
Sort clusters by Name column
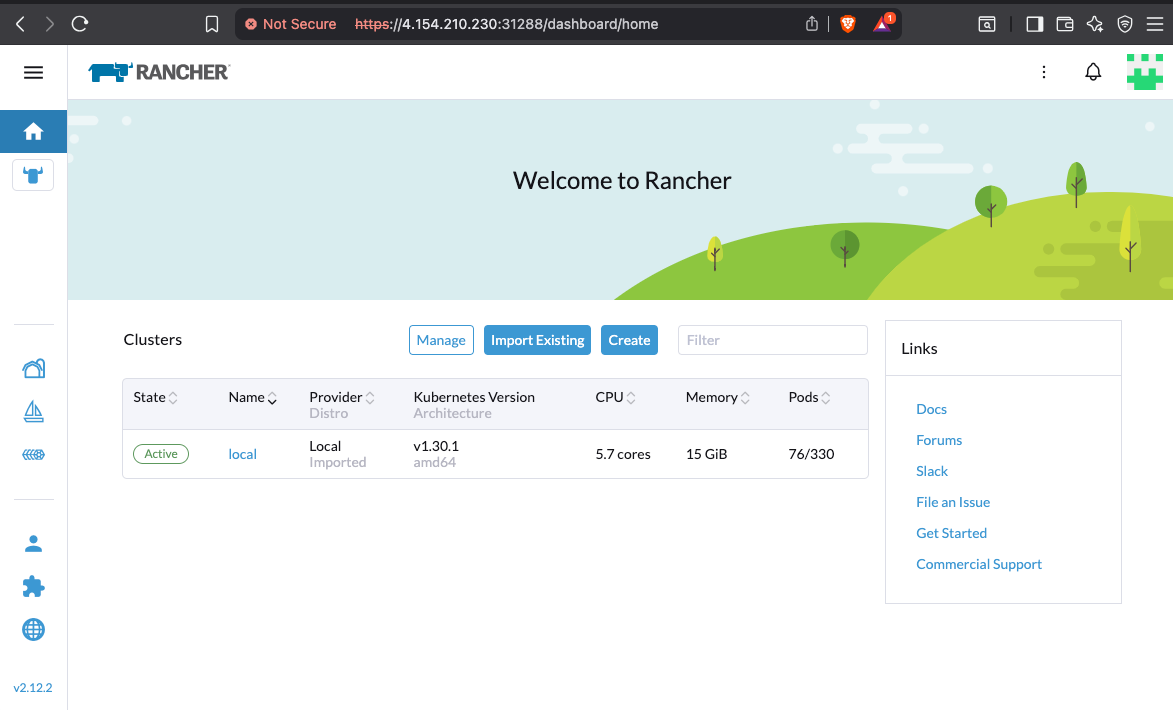pos(248,397)
